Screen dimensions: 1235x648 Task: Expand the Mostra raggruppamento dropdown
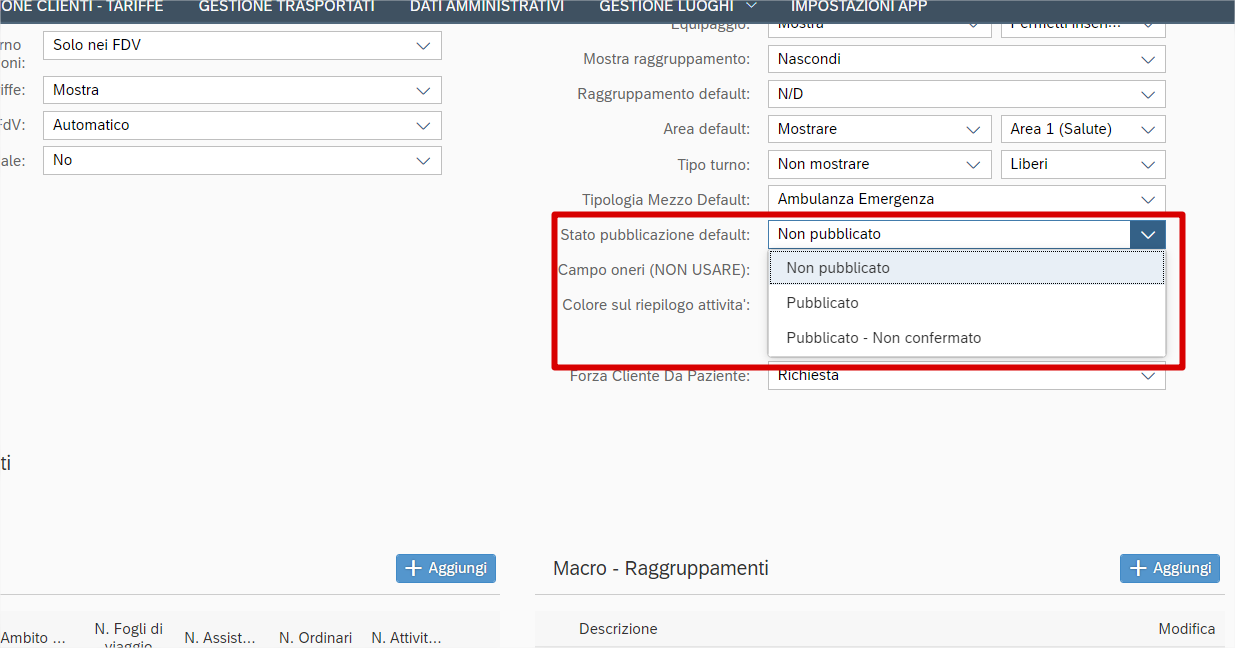[x=1147, y=60]
